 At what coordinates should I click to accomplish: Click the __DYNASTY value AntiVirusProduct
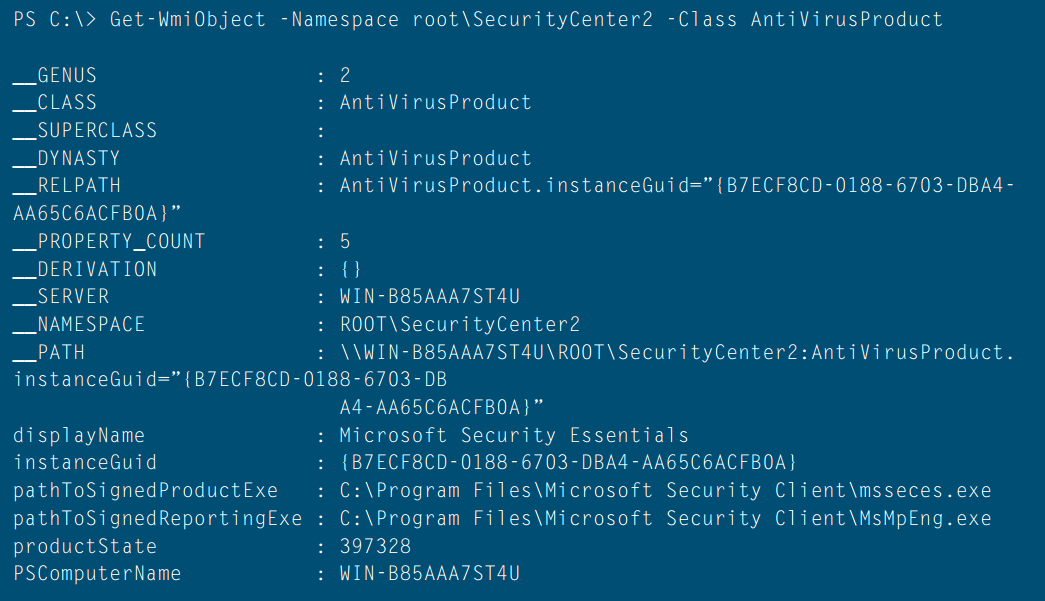(x=435, y=158)
